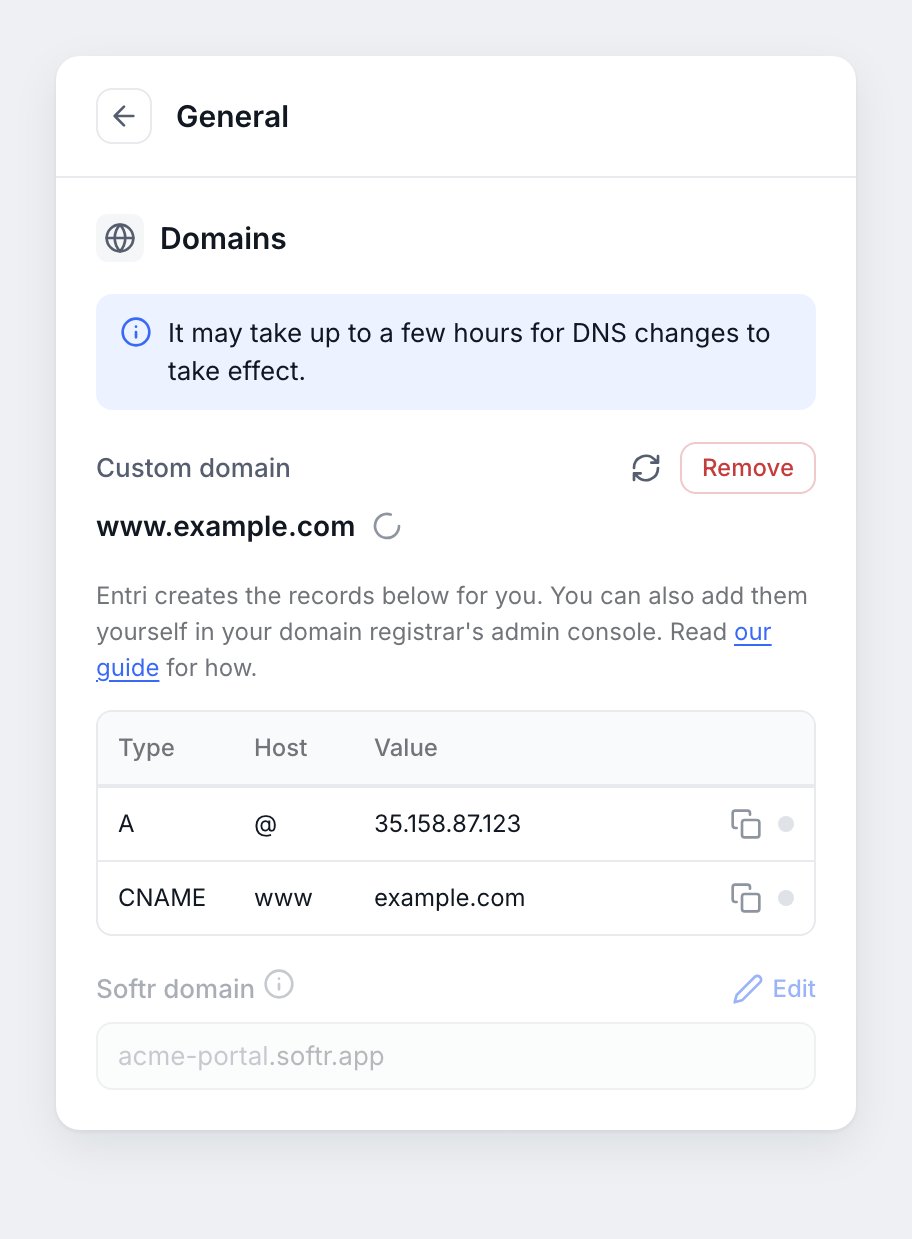Click the Edit label for Softr domain
Image resolution: width=912 pixels, height=1239 pixels.
(x=794, y=989)
